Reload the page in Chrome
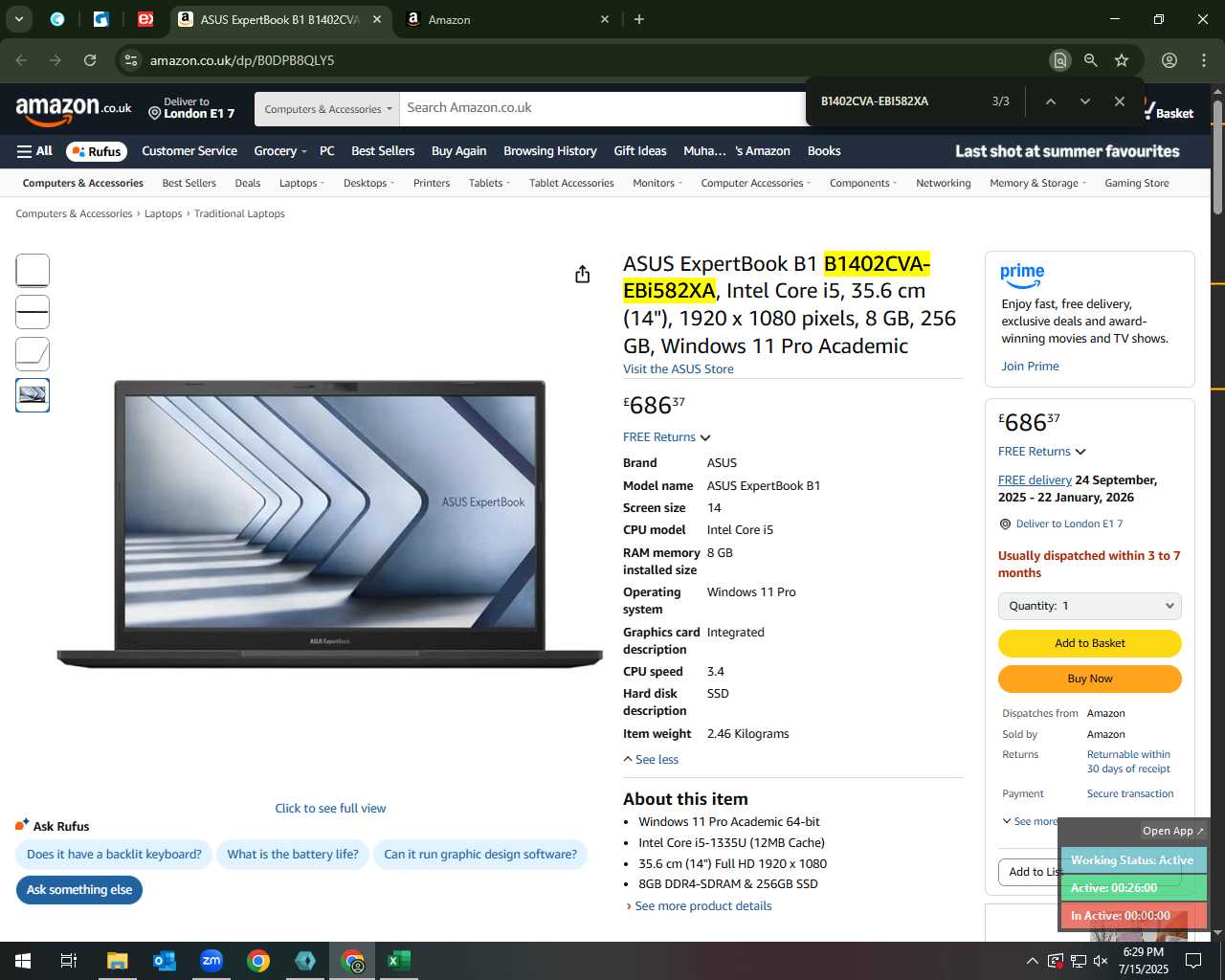 (x=90, y=60)
